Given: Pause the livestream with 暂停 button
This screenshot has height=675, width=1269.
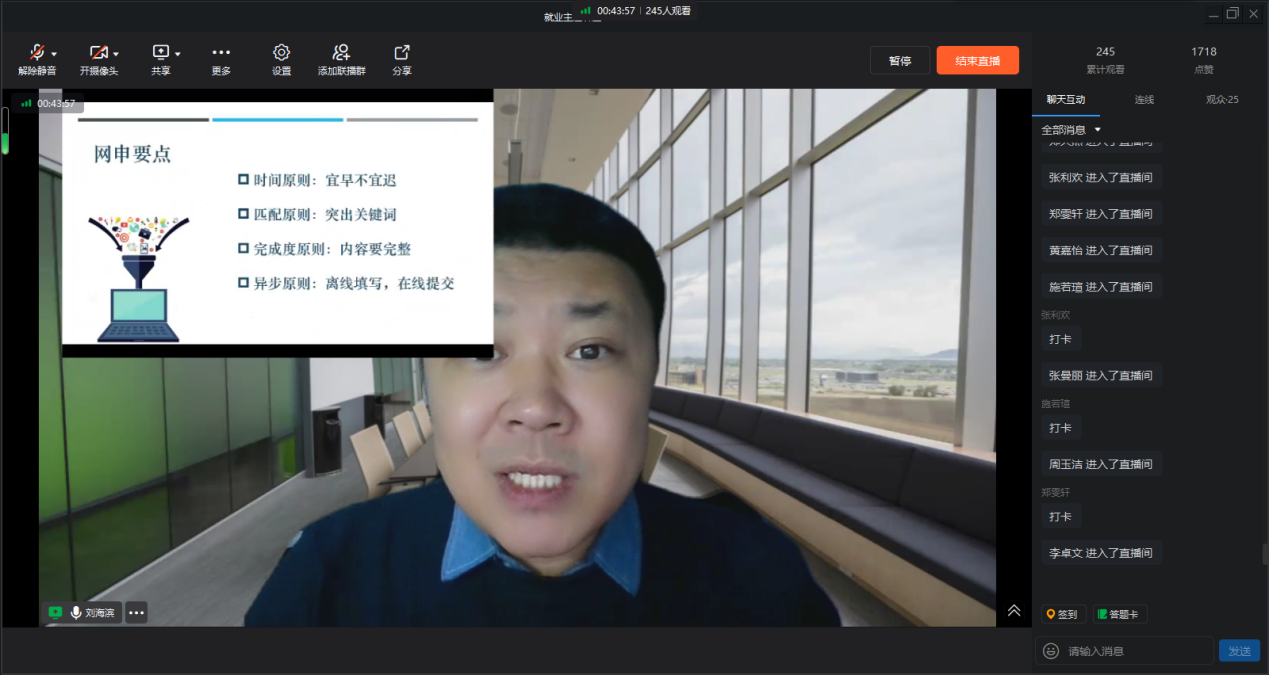Looking at the screenshot, I should point(899,60).
